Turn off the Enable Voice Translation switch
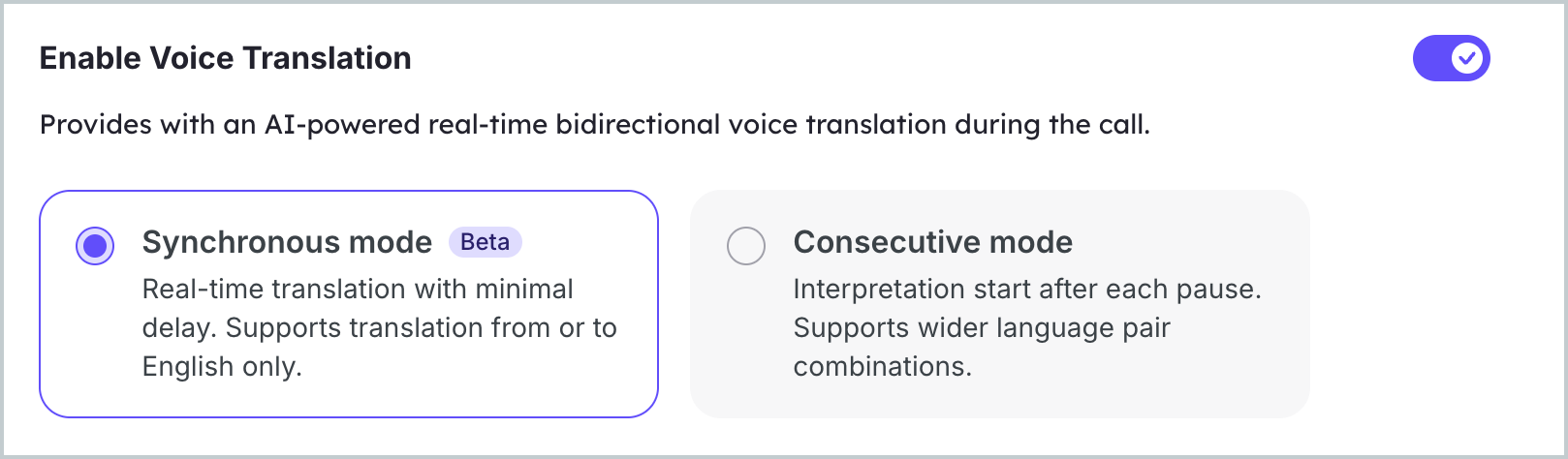This screenshot has width=1568, height=459. coord(1451,59)
